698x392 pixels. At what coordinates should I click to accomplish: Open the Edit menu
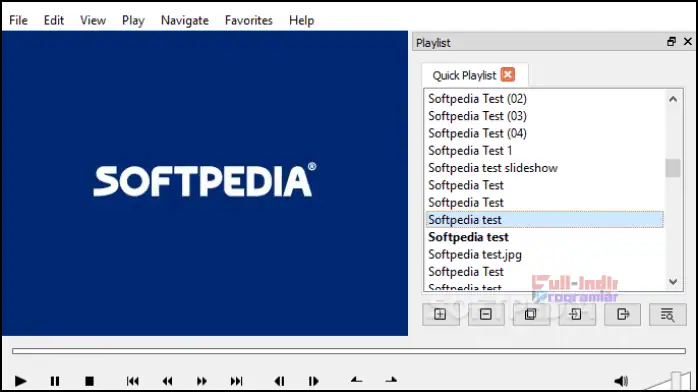pos(53,20)
